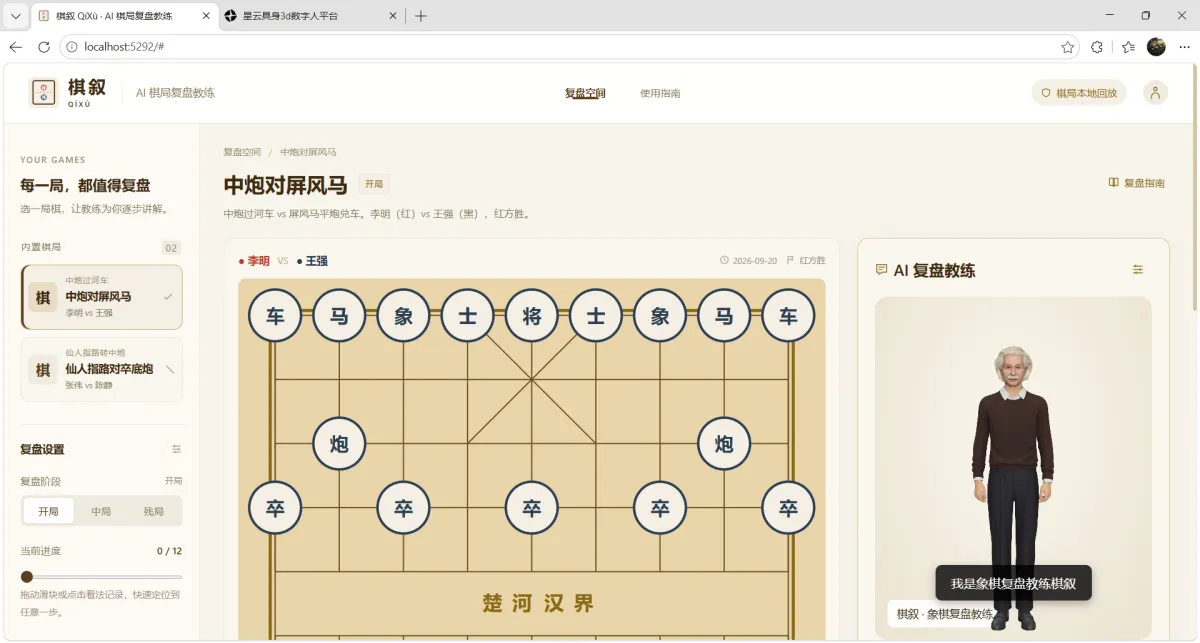Click 复盘空间 in the breadcrumb

[242, 152]
